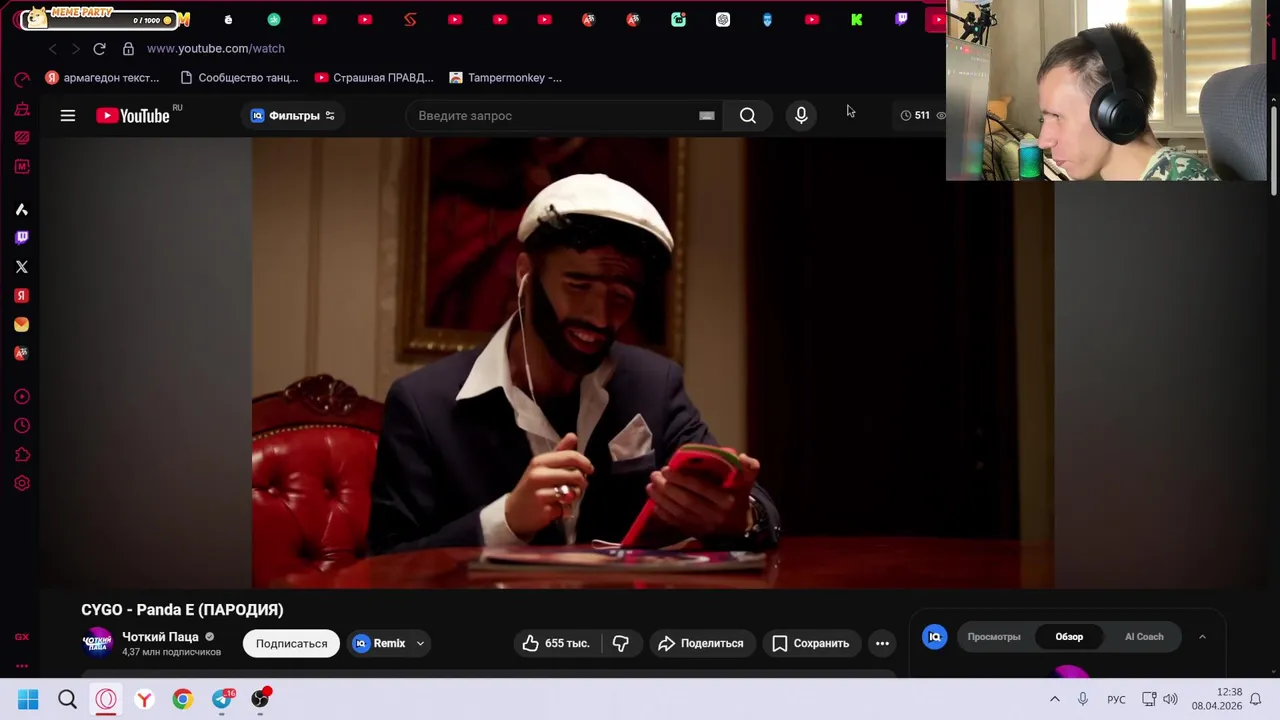Viewport: 1280px width, 720px height.
Task: Open Telegram from taskbar
Action: click(221, 699)
